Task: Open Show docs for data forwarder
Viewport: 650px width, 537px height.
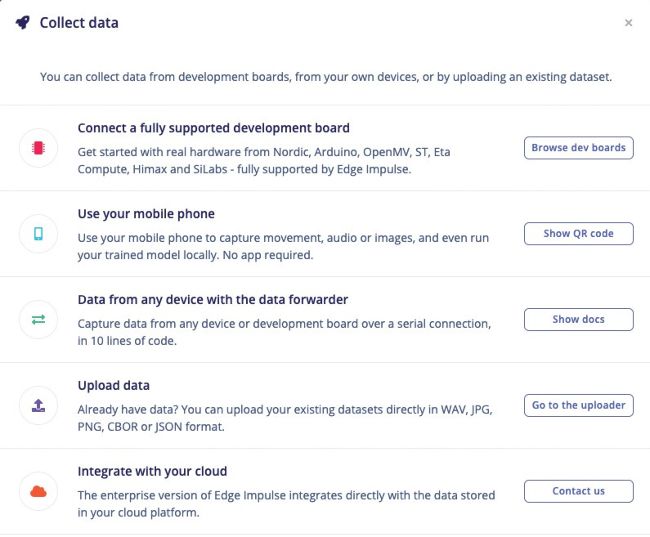Action: coord(579,319)
